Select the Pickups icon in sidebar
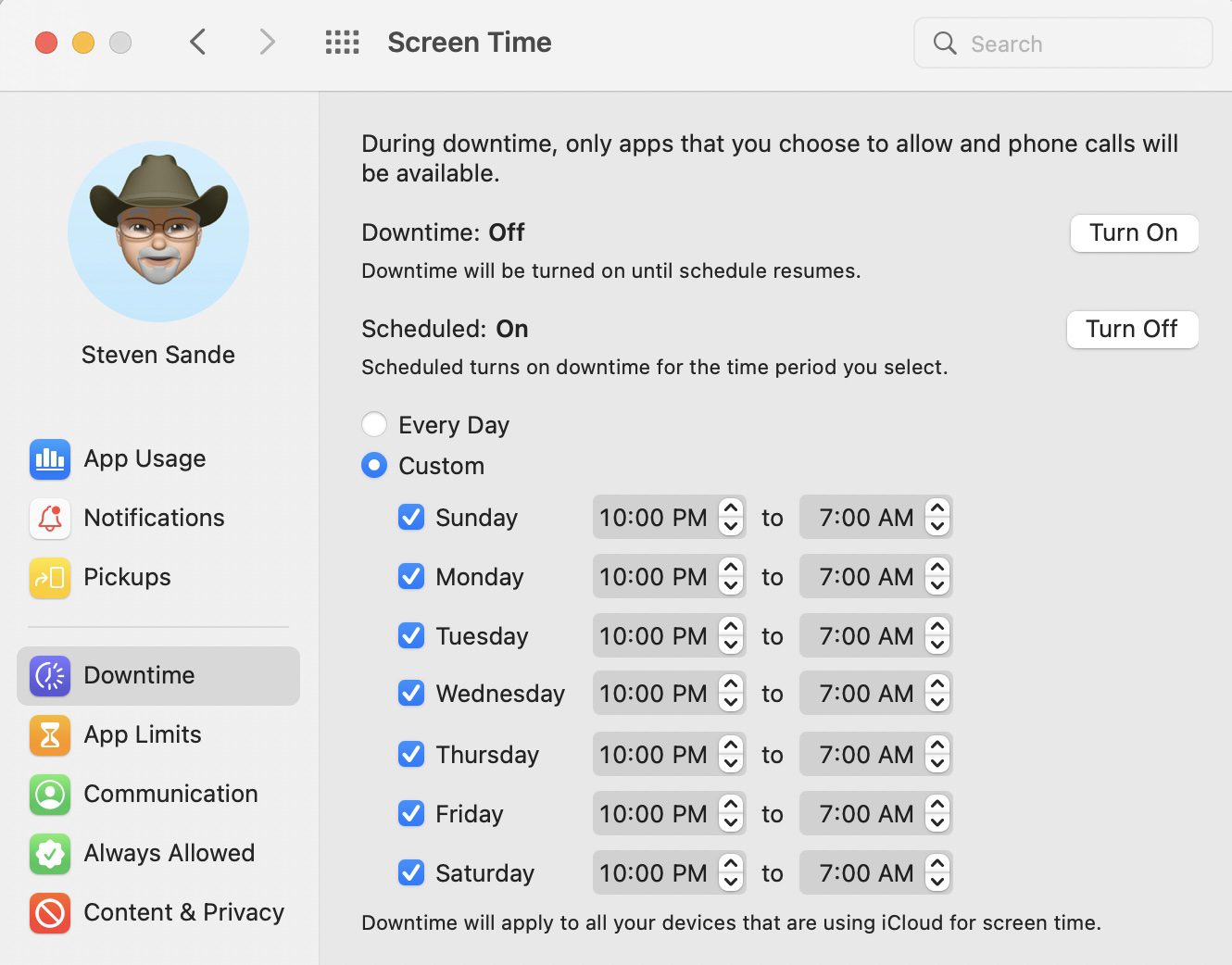Viewport: 1232px width, 965px height. (x=50, y=578)
